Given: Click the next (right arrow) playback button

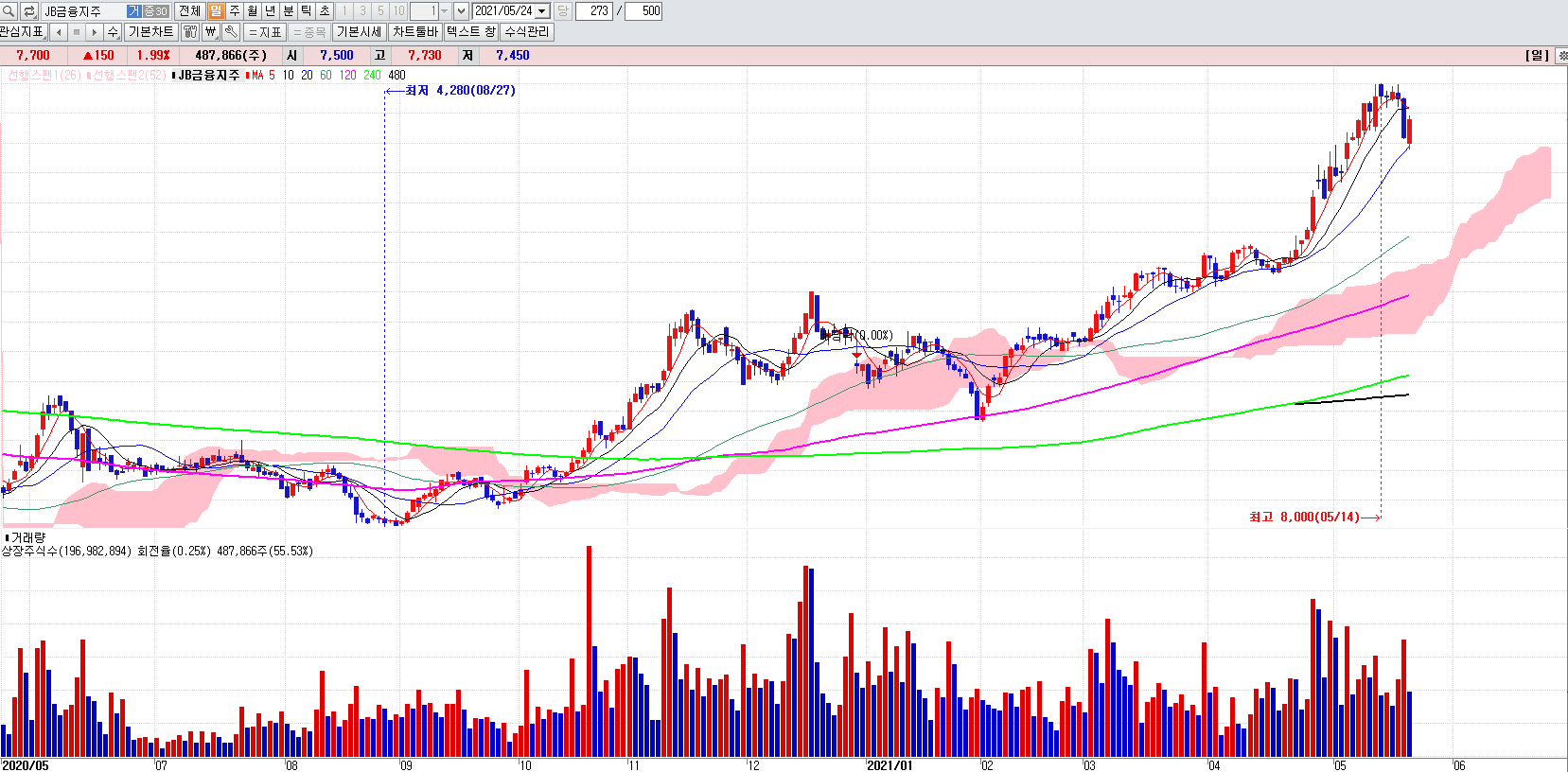Looking at the screenshot, I should pos(95,32).
